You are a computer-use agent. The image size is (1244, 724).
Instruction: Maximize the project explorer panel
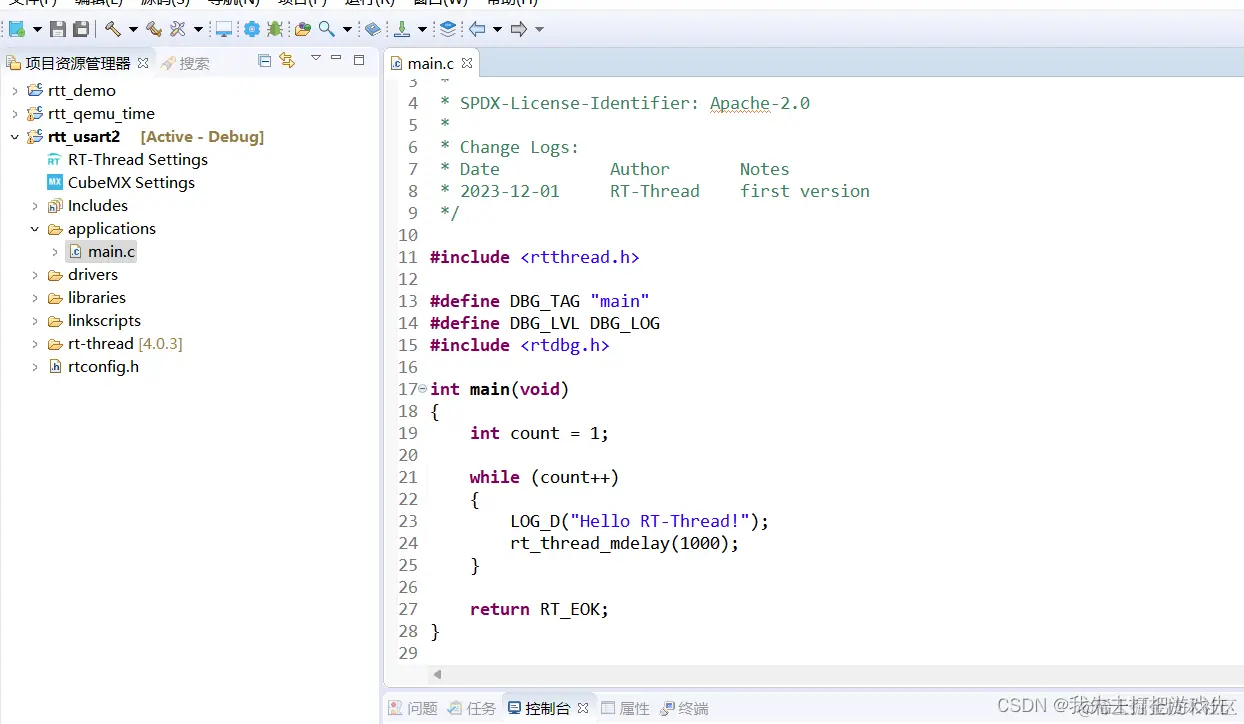click(359, 60)
